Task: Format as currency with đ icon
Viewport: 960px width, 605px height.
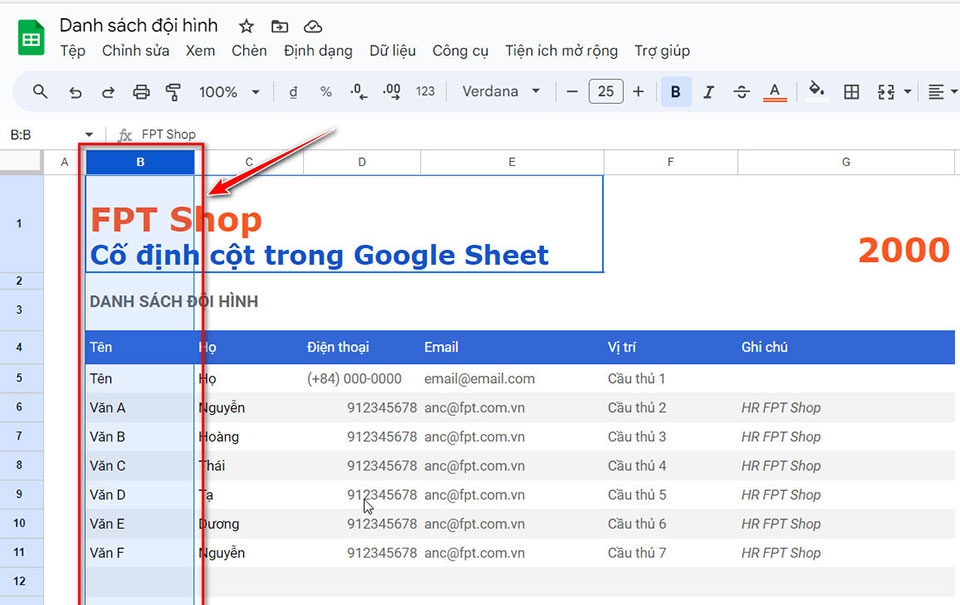Action: (x=293, y=92)
